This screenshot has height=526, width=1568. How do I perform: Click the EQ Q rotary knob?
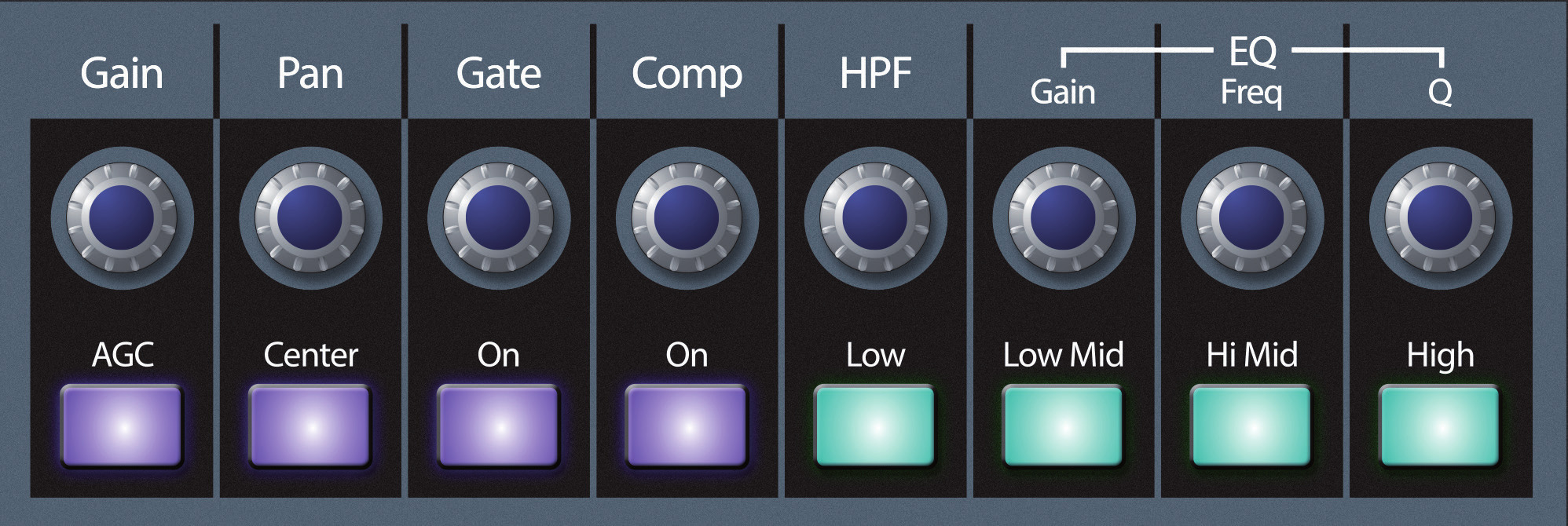coord(1440,217)
